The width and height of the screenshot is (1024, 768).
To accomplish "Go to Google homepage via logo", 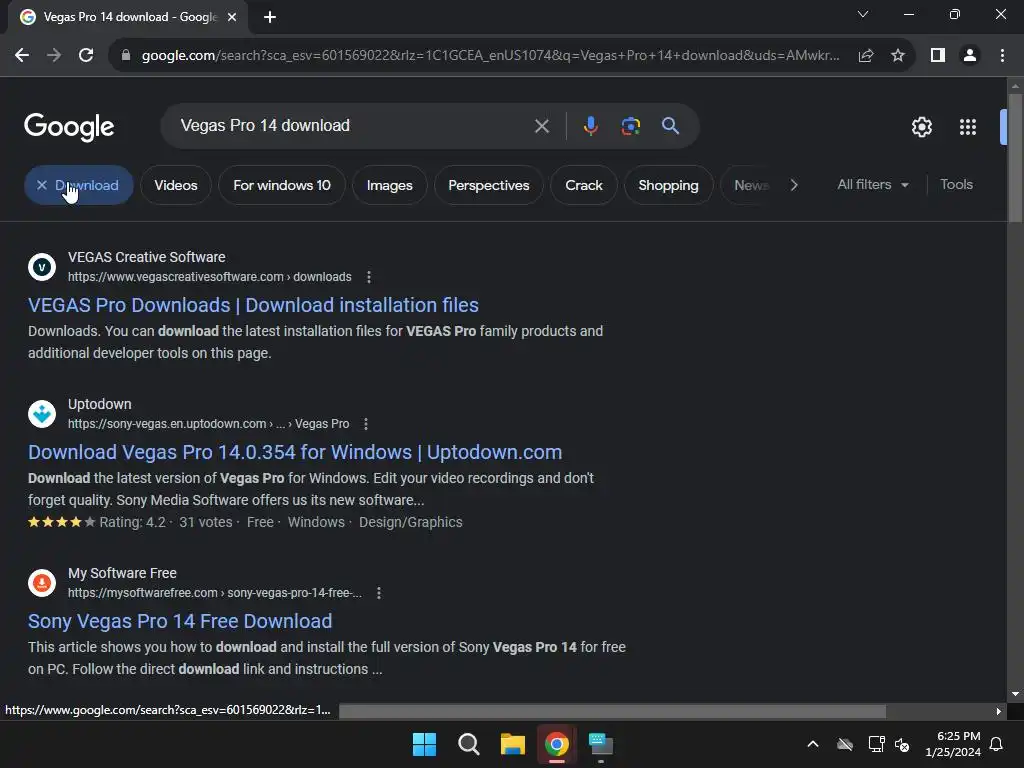I will [69, 127].
